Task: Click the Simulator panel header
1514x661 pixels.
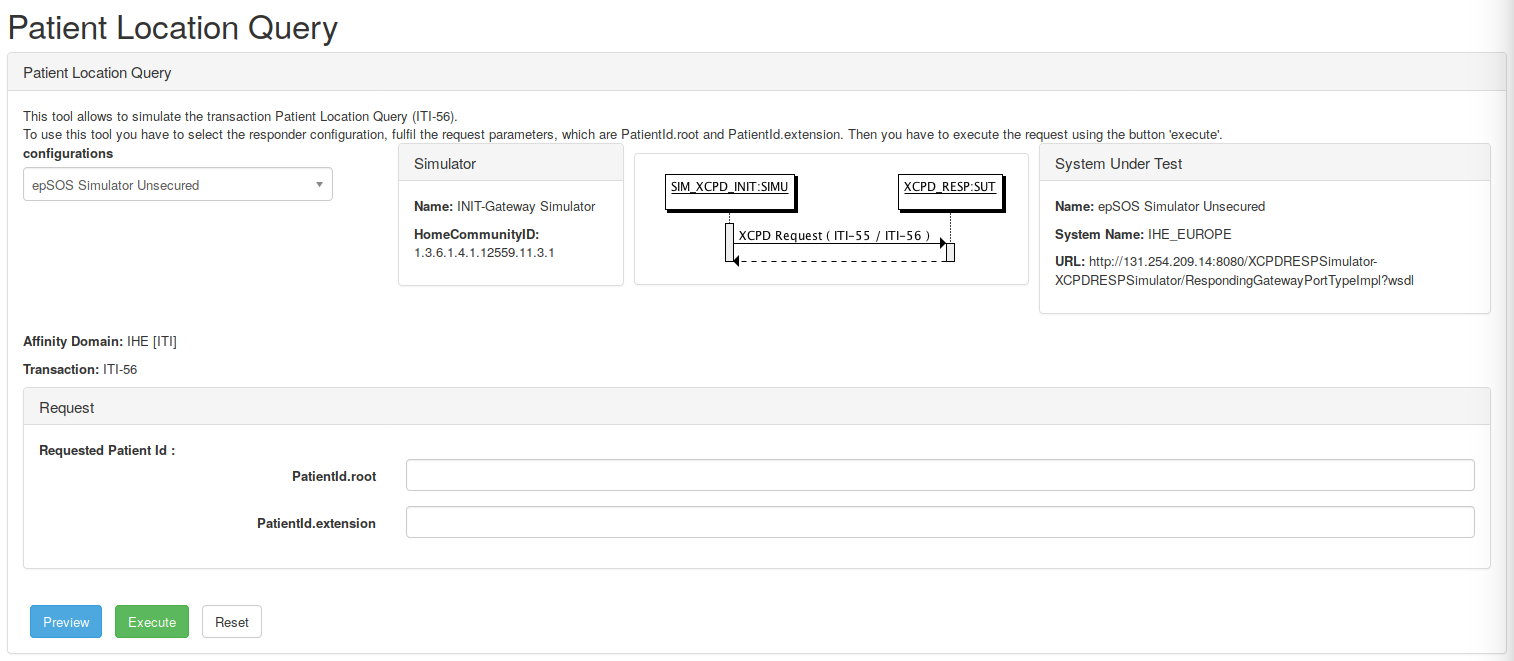Action: (x=510, y=164)
